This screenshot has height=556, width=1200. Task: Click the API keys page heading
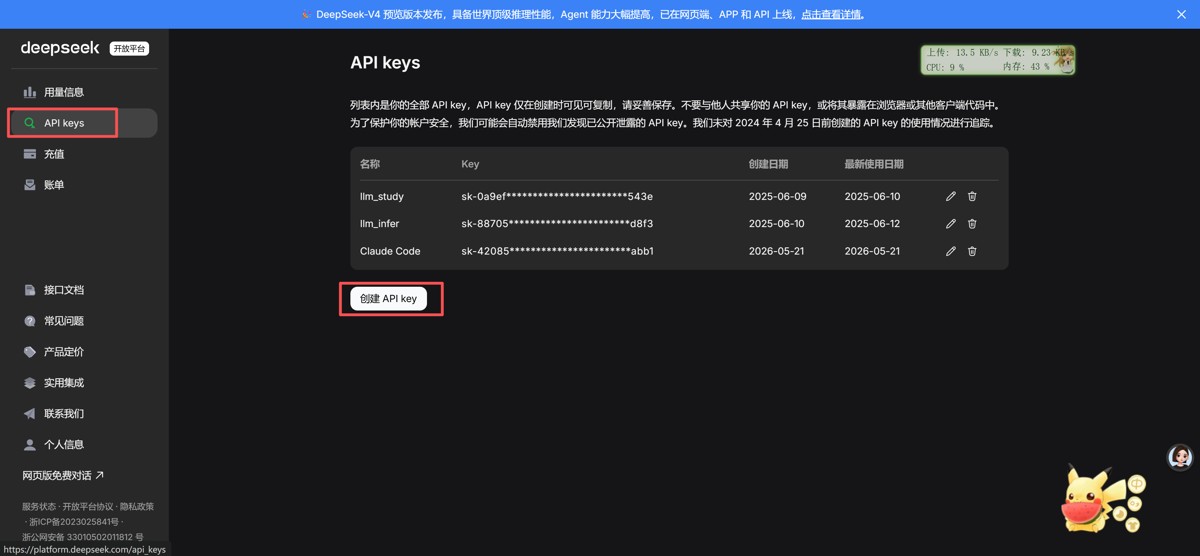[x=385, y=62]
